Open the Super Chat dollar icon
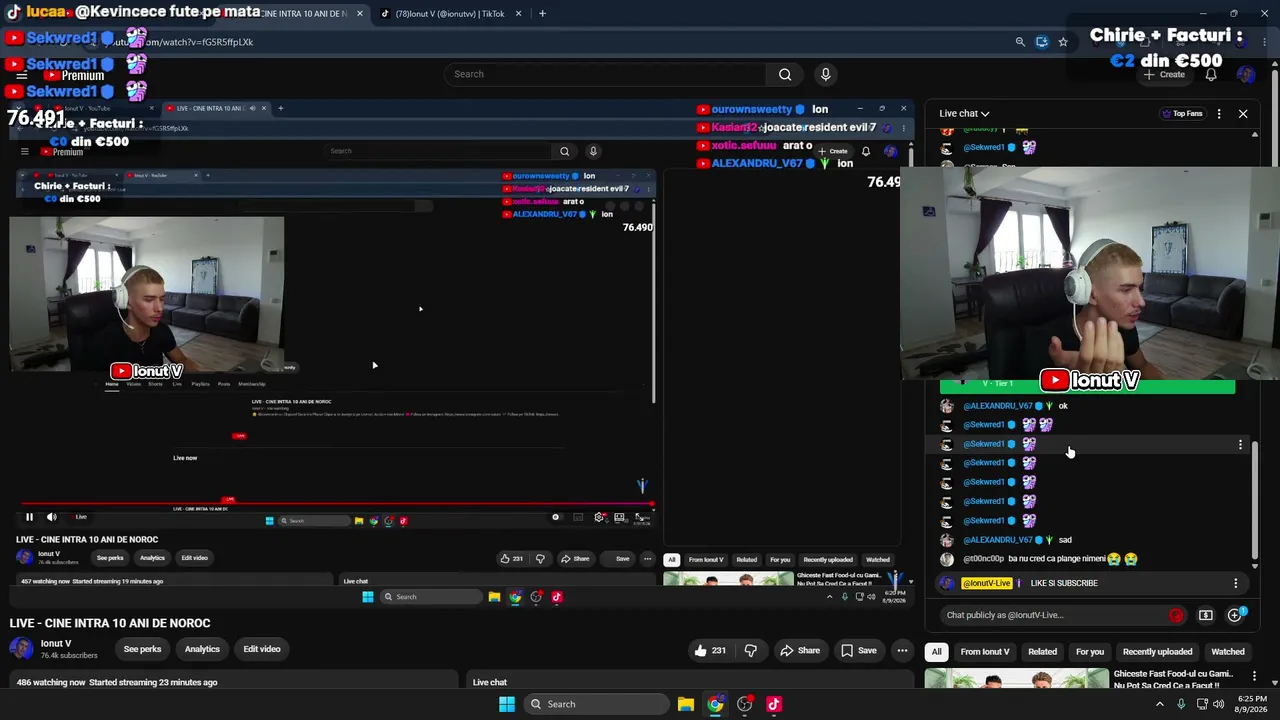The image size is (1280, 720). click(1206, 615)
